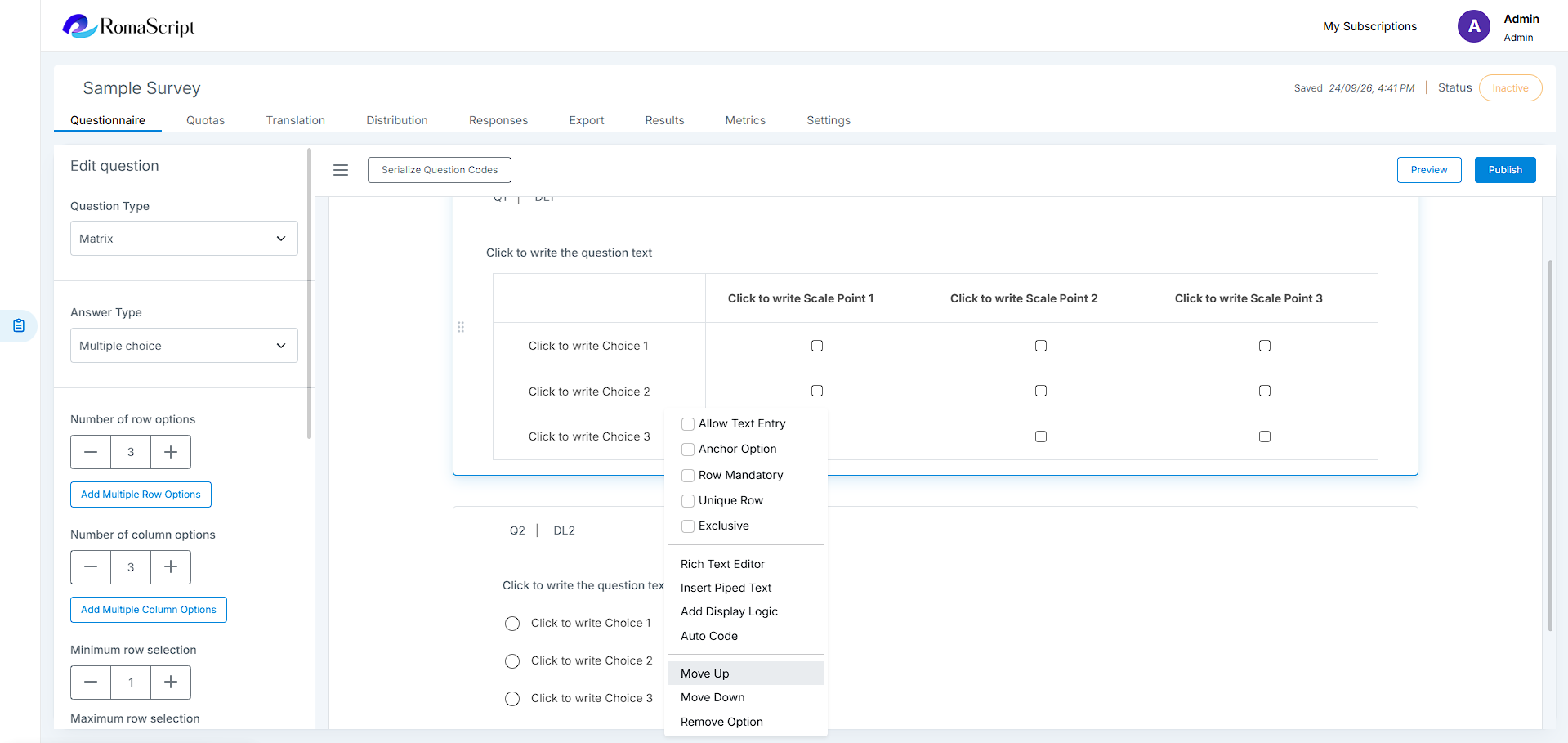Viewport: 1568px width, 743px height.
Task: Open the Answer Type Multiple choice dropdown
Action: tap(184, 346)
